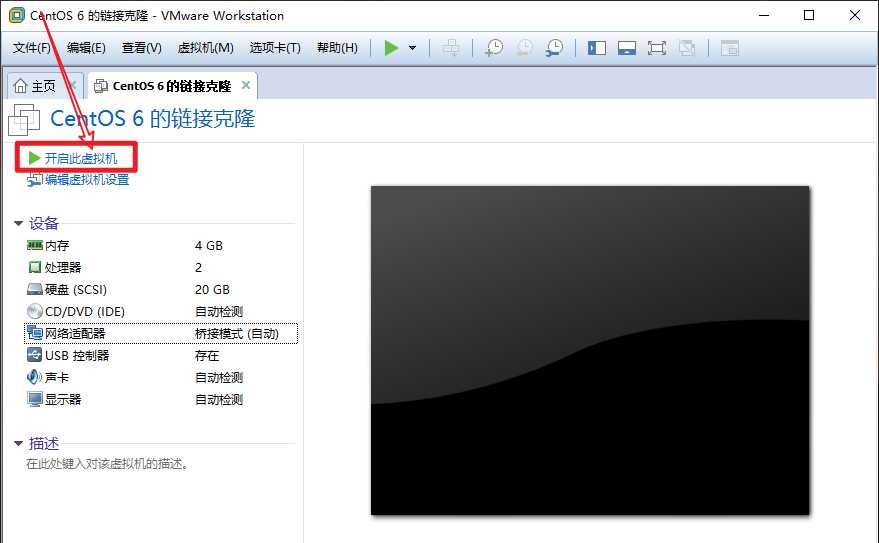879x543 pixels.
Task: Collapse the 设备 section
Action: (18, 224)
